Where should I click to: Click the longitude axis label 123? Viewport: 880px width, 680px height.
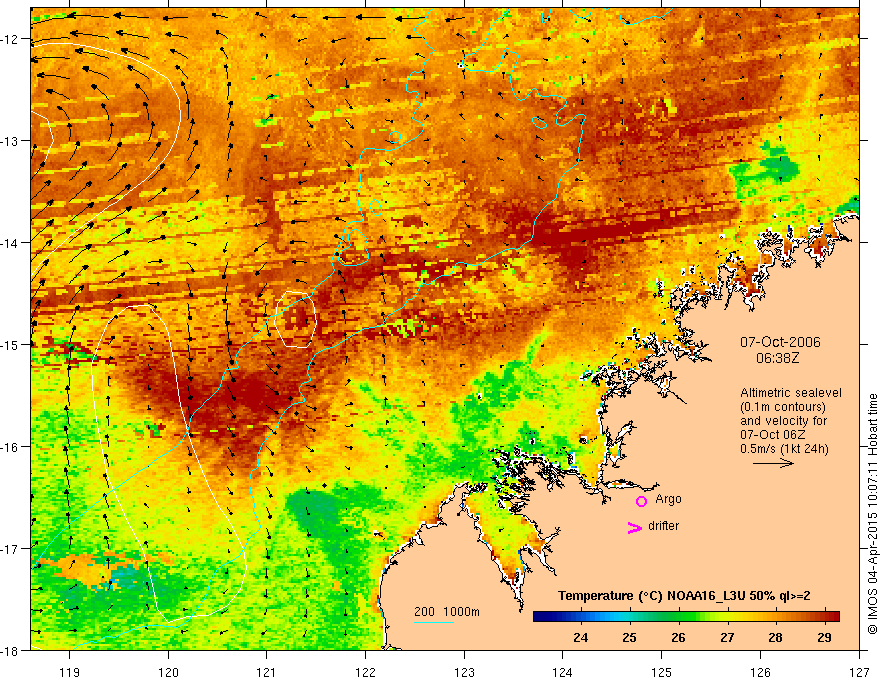(x=464, y=672)
